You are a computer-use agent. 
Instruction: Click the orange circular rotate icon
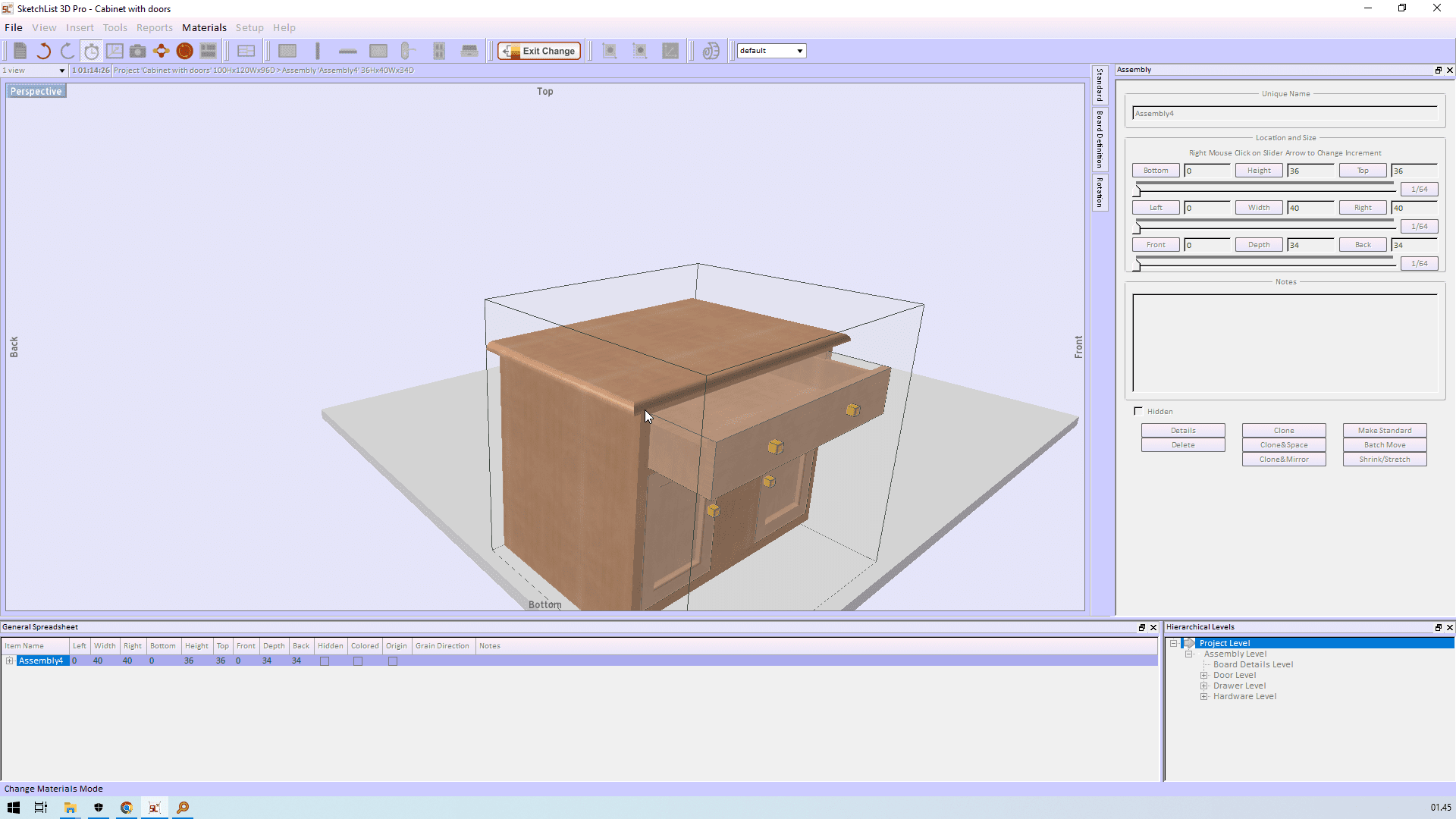184,51
